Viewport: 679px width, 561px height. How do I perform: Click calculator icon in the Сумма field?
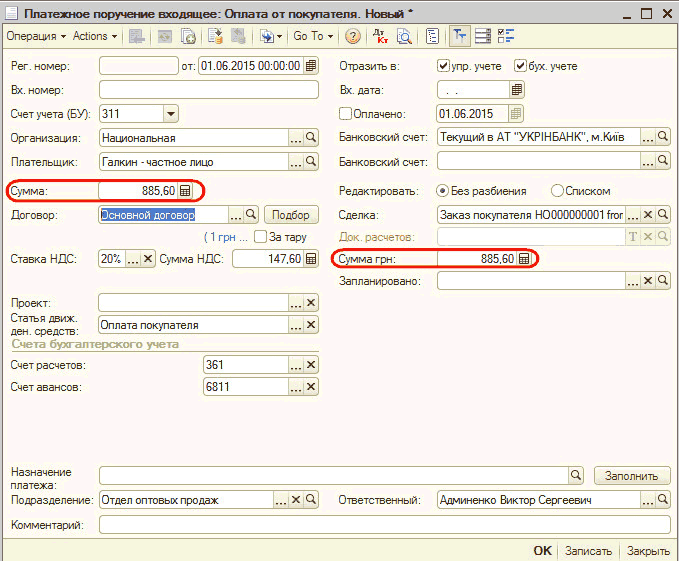click(184, 190)
